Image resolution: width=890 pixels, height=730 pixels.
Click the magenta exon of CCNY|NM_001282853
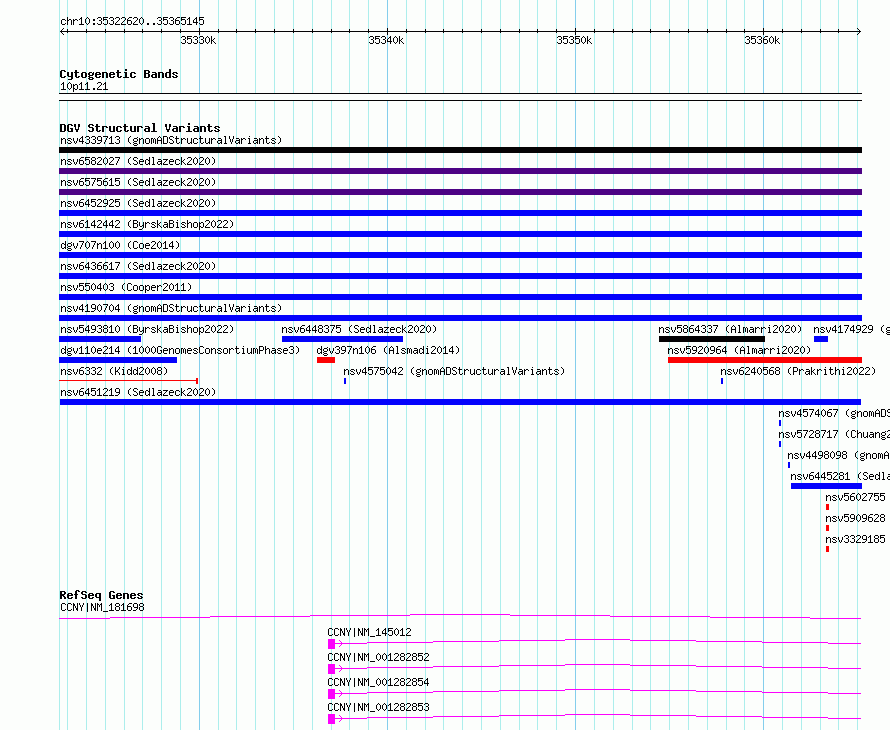tap(331, 719)
